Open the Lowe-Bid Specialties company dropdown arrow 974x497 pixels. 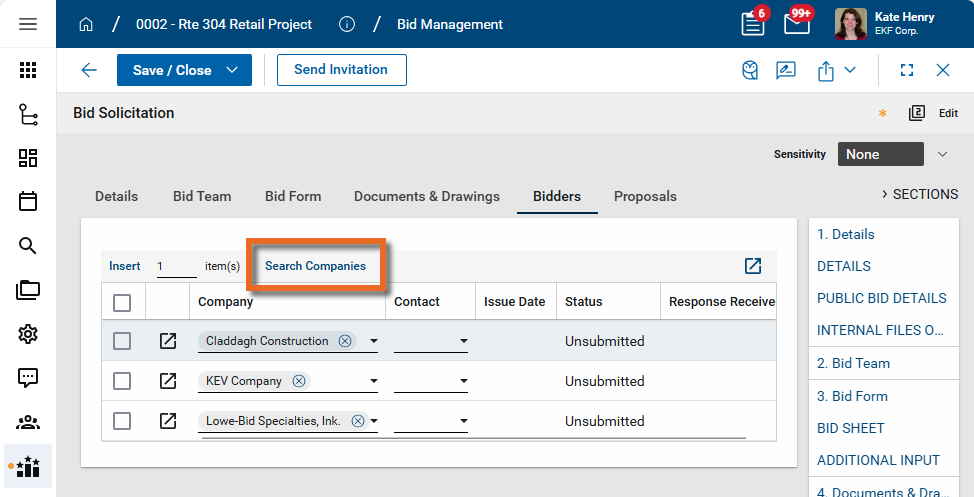click(x=373, y=422)
